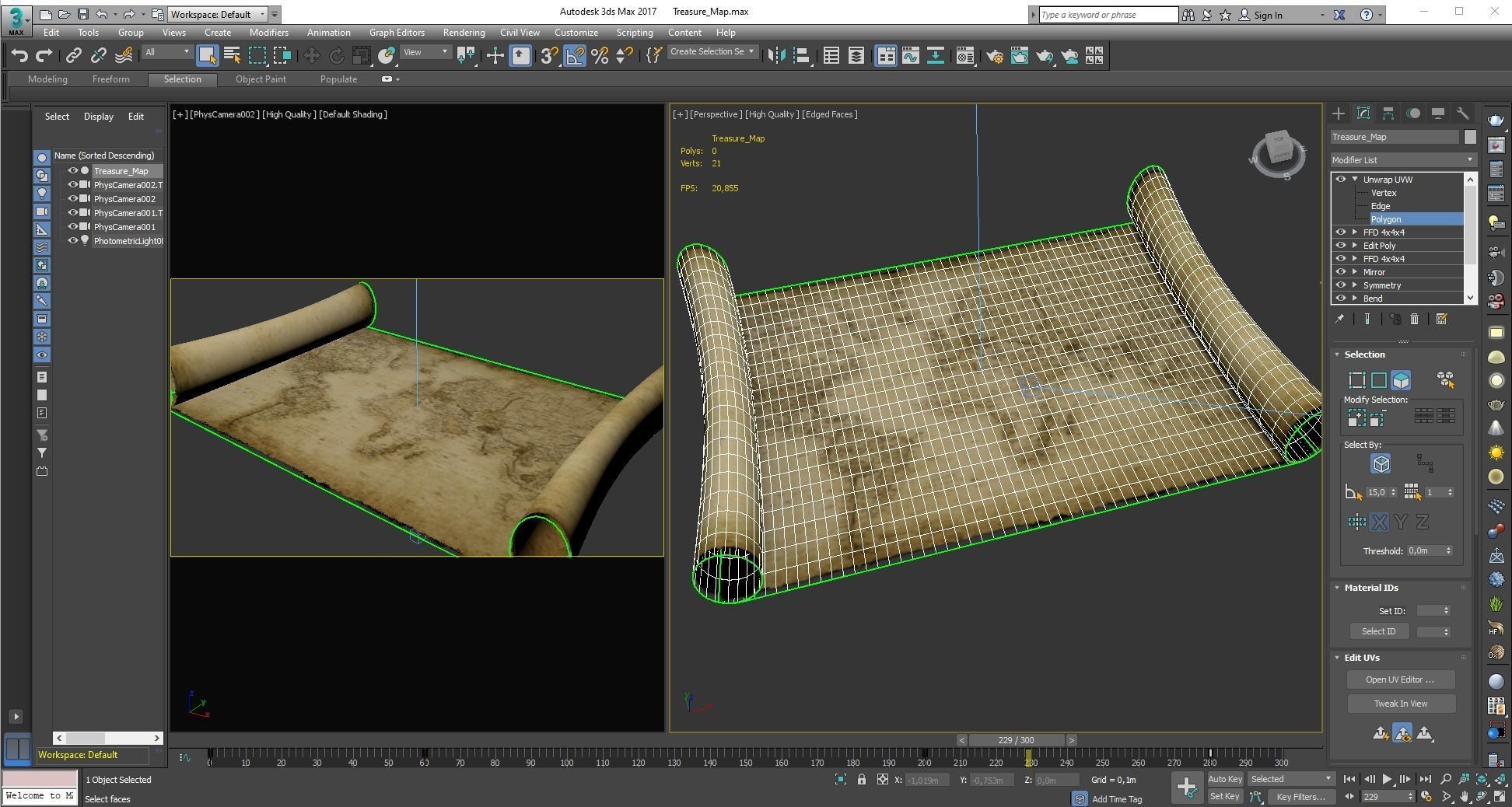The width and height of the screenshot is (1512, 807).
Task: Enable the 3D Snaps Toggle
Action: [x=548, y=55]
